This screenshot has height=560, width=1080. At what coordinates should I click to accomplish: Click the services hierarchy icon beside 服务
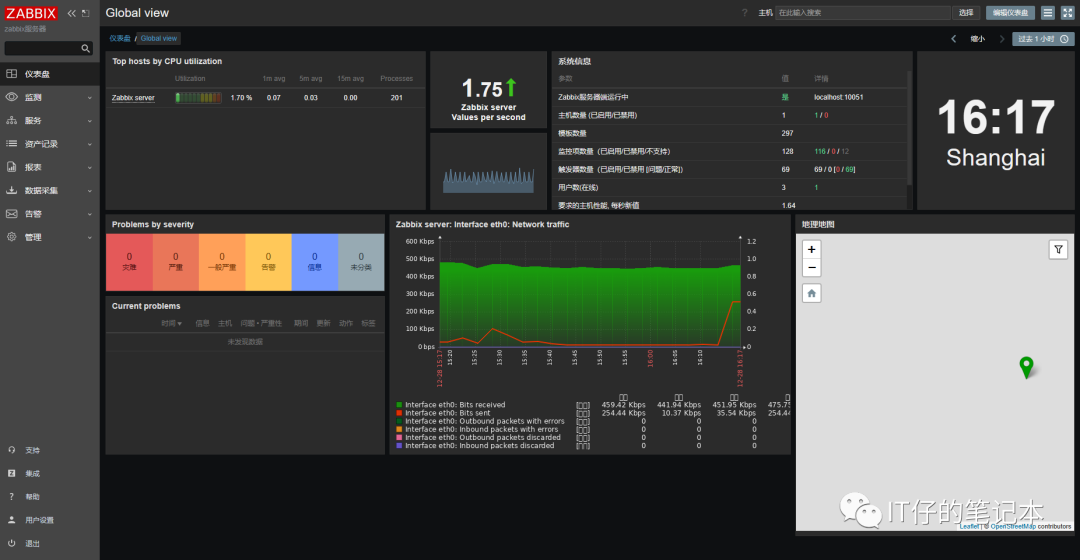tap(12, 120)
